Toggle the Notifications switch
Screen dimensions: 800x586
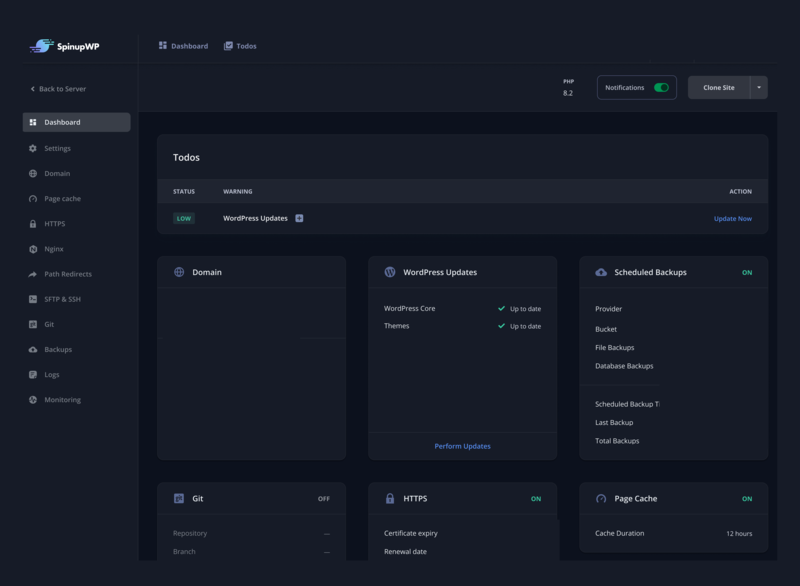click(x=661, y=88)
